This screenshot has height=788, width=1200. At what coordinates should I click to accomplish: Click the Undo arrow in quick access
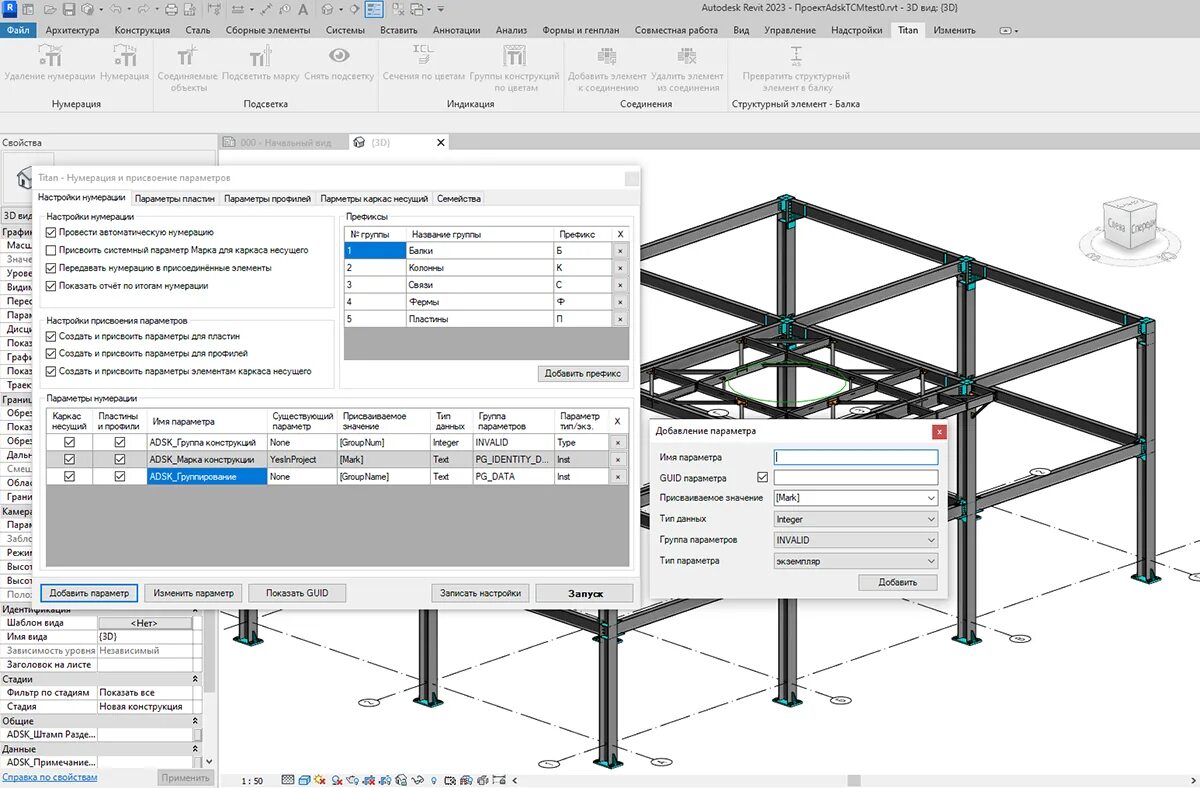point(116,9)
